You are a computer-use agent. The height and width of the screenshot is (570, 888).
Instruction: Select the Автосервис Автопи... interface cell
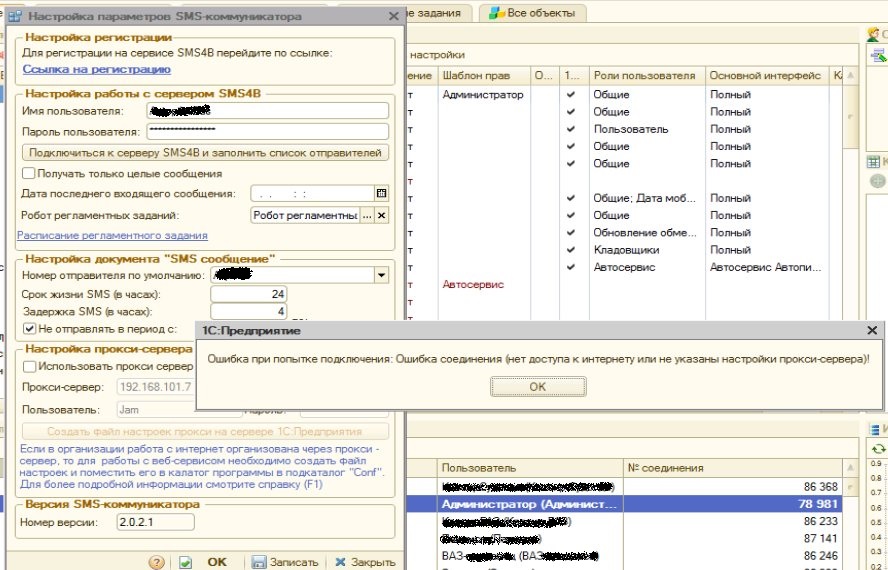(767, 267)
